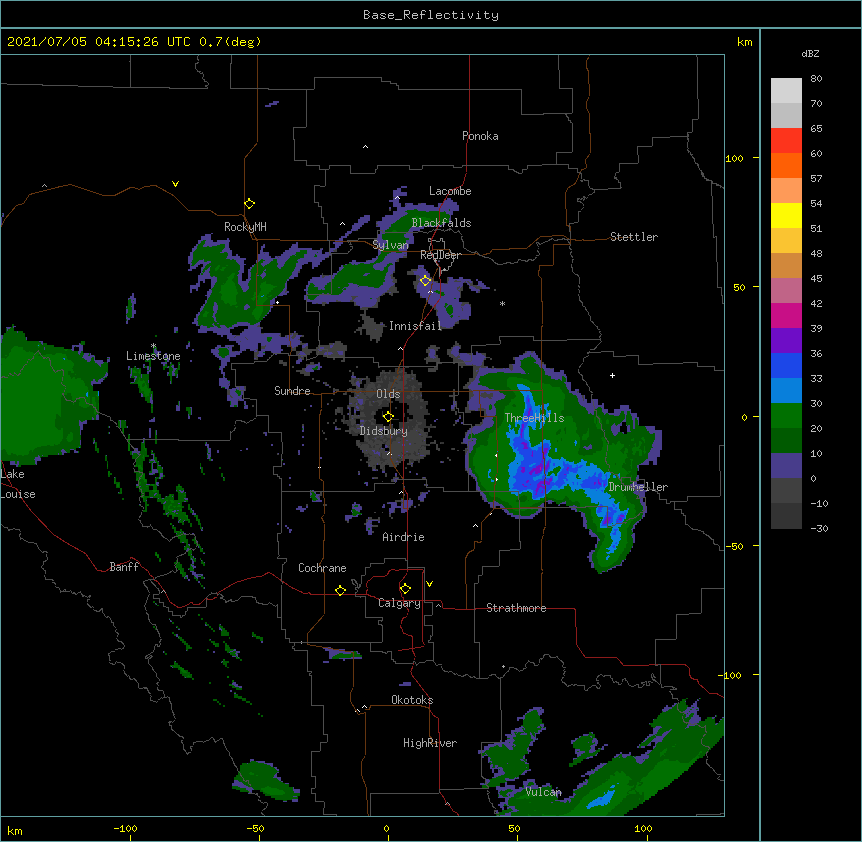Click the Lake Louise label

[x=18, y=484]
